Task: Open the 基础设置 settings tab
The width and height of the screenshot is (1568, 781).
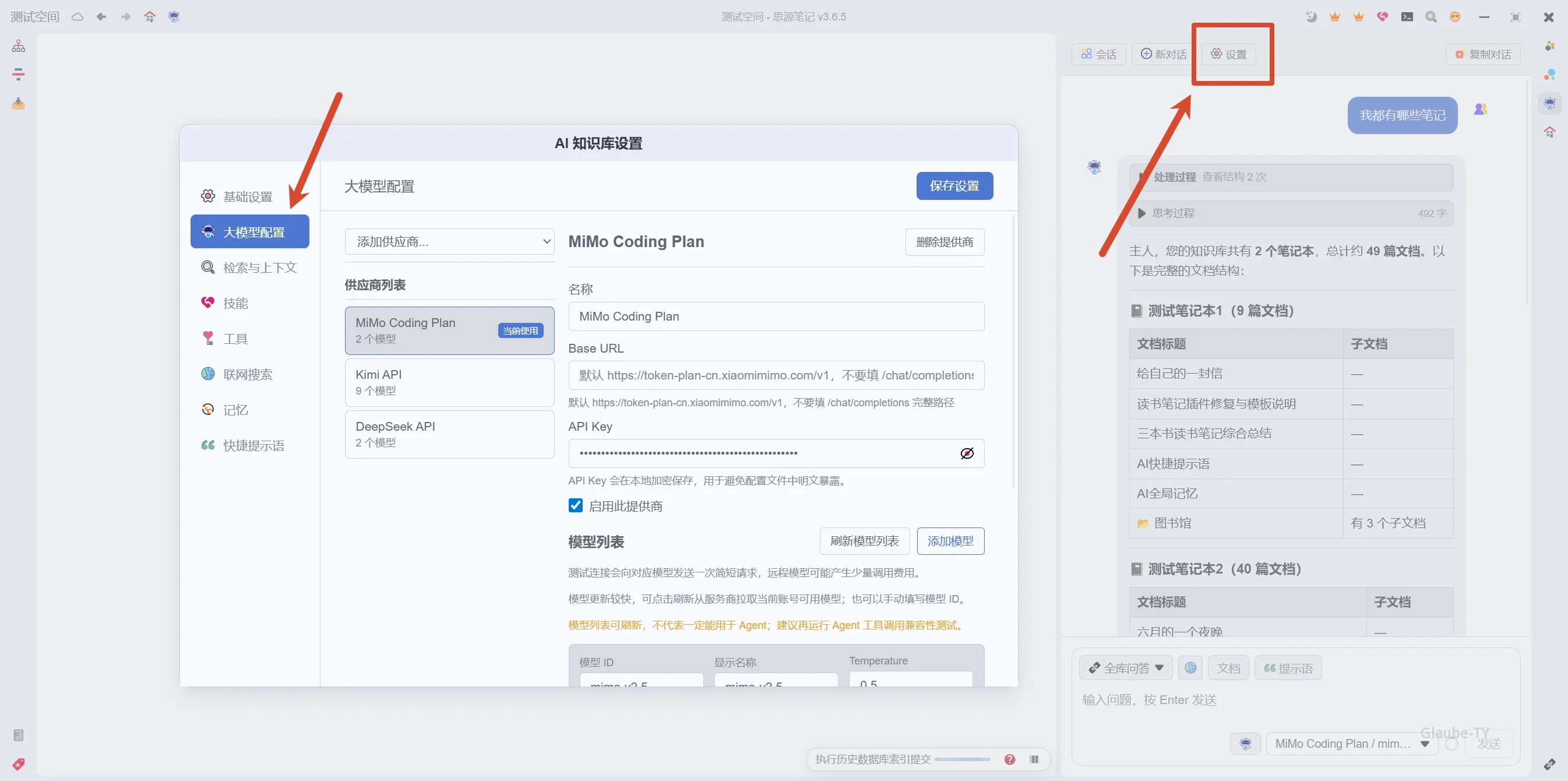Action: click(249, 196)
